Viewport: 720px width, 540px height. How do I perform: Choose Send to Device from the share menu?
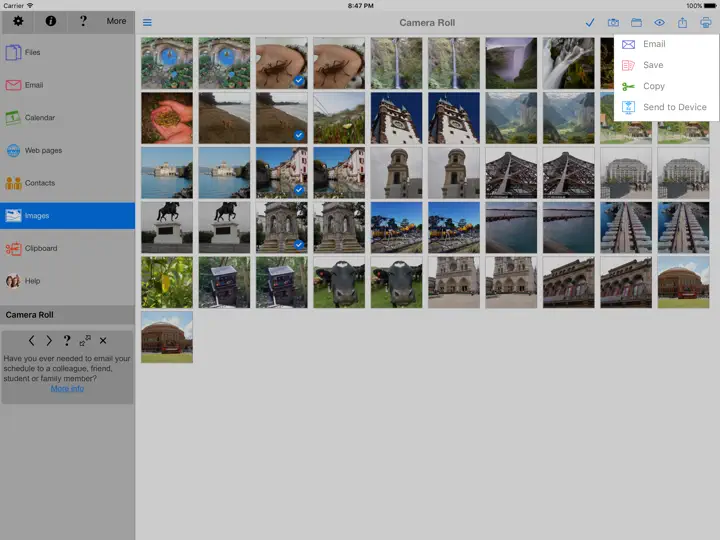(666, 107)
